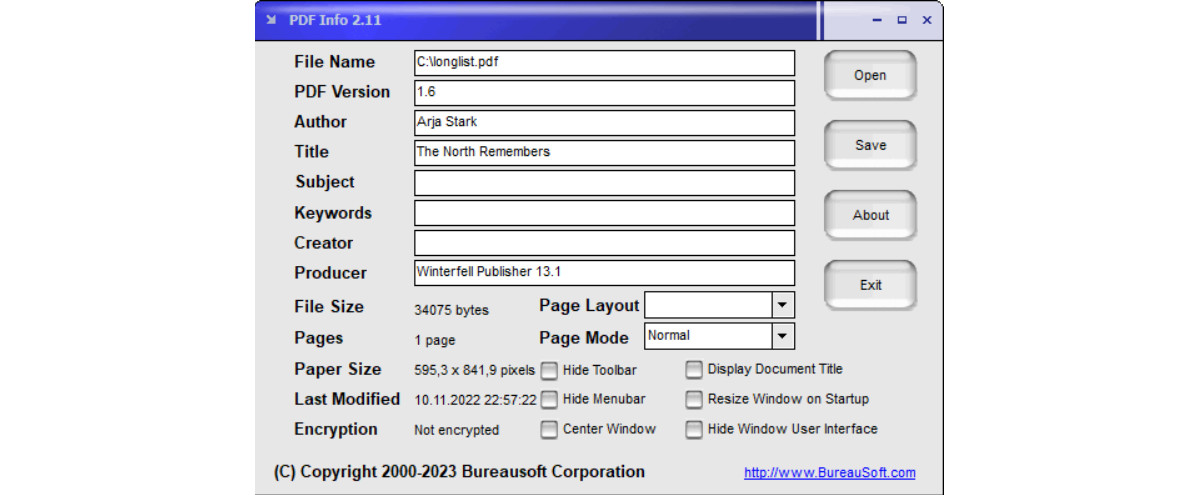This screenshot has height=495, width=1200.
Task: Expand the Page Layout dropdown
Action: click(783, 305)
